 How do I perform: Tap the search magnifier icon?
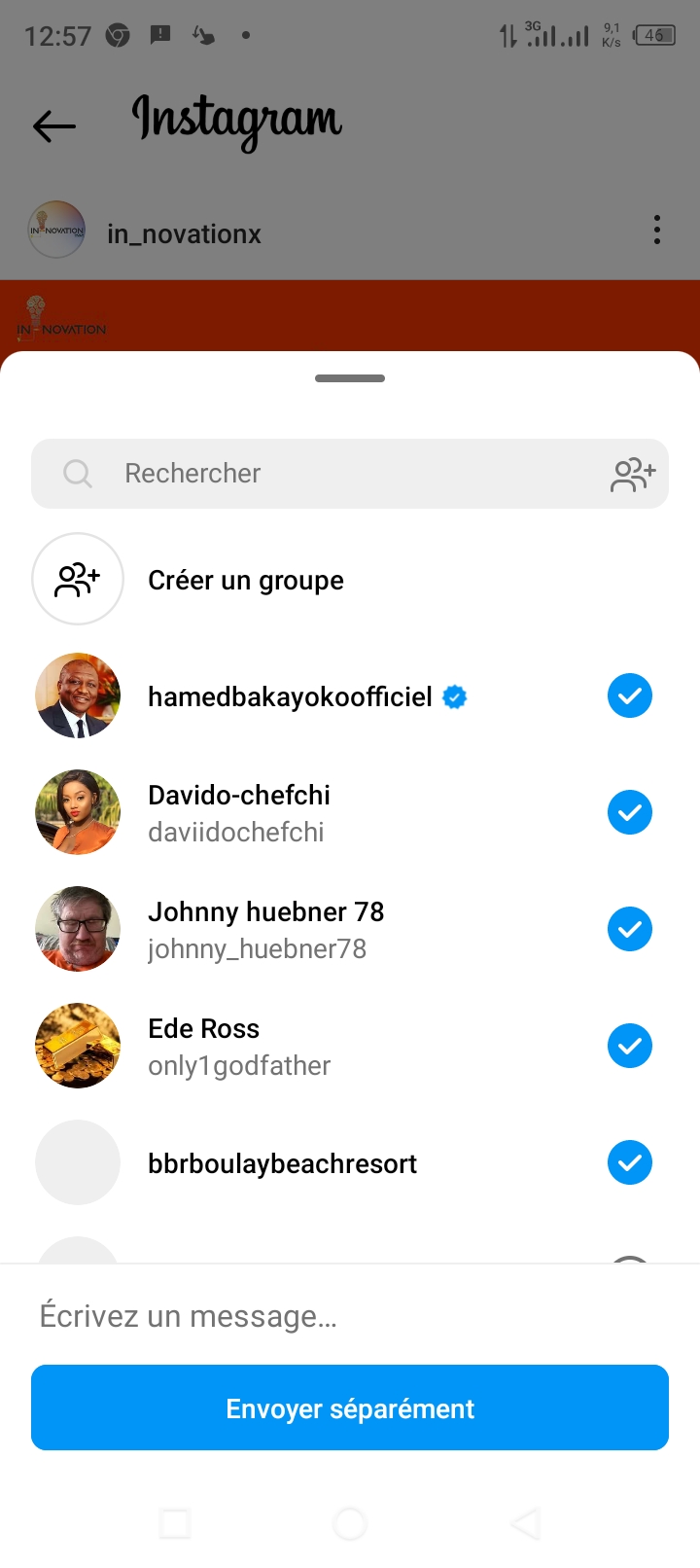pyautogui.click(x=78, y=474)
